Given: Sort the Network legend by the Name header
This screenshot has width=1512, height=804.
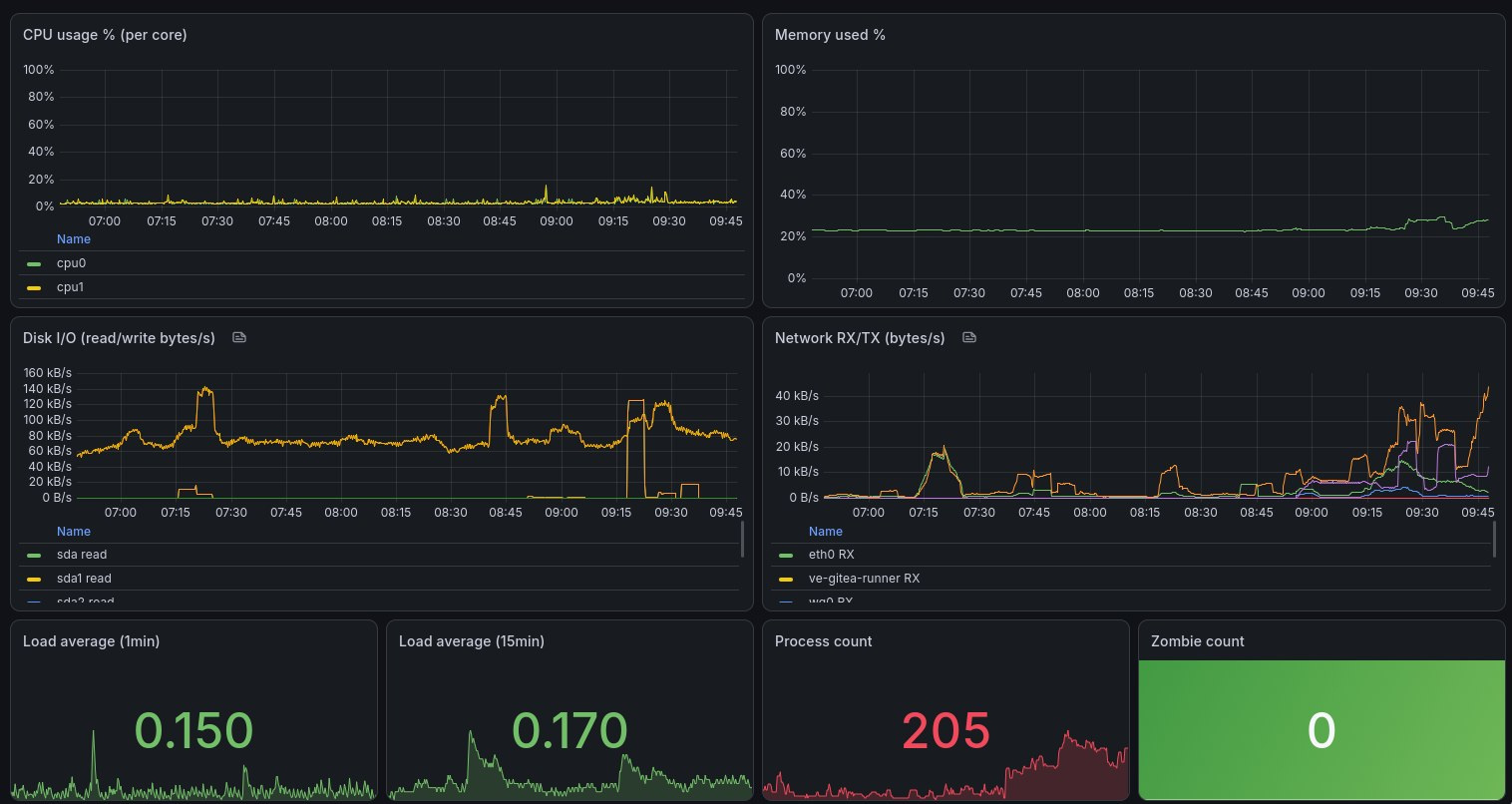Looking at the screenshot, I should coord(826,532).
